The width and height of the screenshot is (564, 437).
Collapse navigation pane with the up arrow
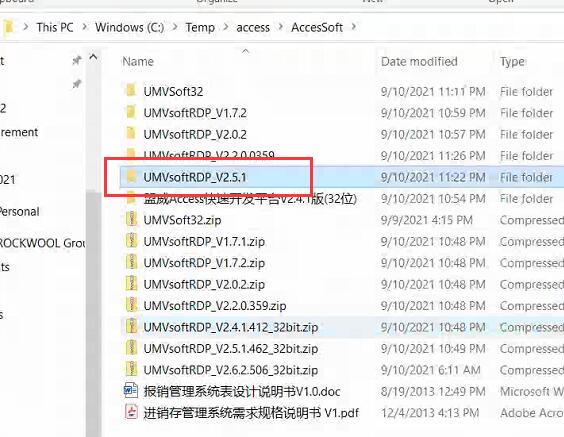tap(93, 57)
